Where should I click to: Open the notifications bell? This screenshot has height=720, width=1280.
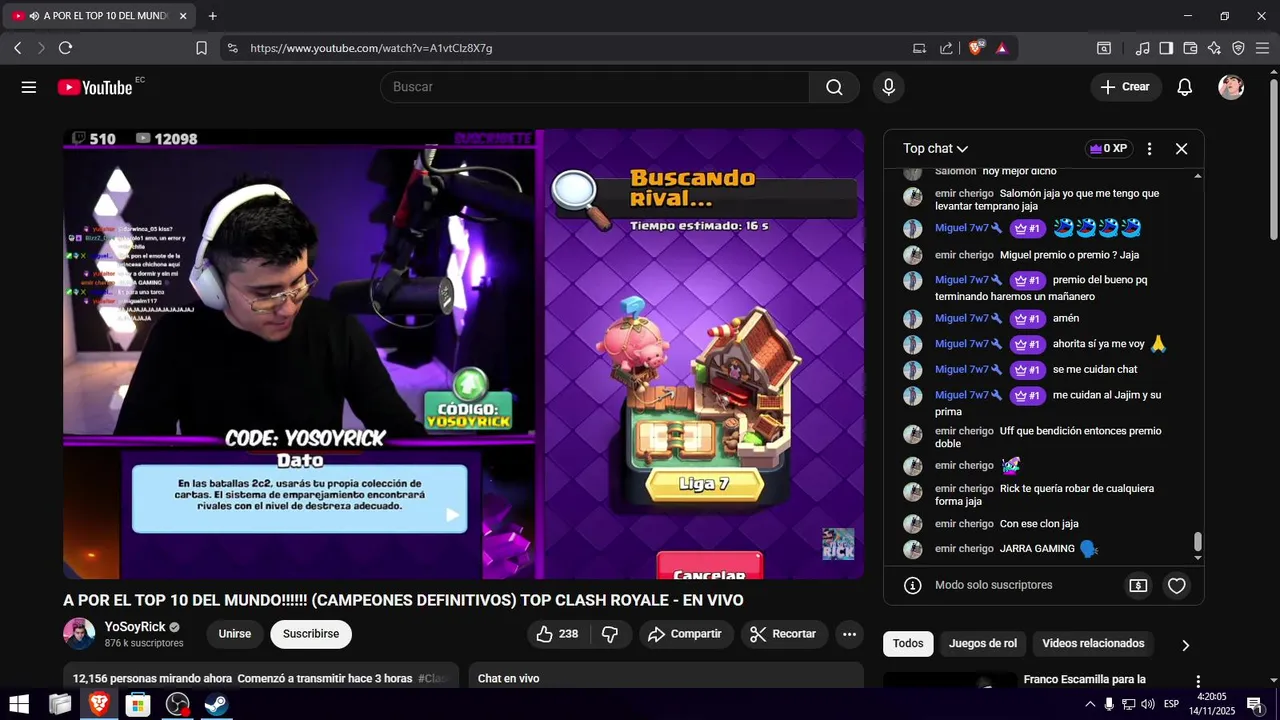coord(1184,87)
